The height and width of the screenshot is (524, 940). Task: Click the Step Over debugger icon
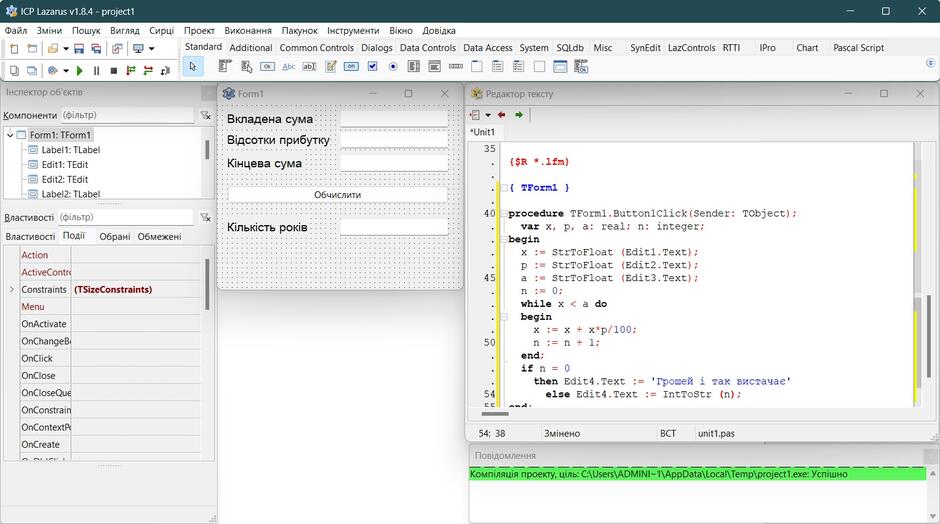tap(148, 71)
